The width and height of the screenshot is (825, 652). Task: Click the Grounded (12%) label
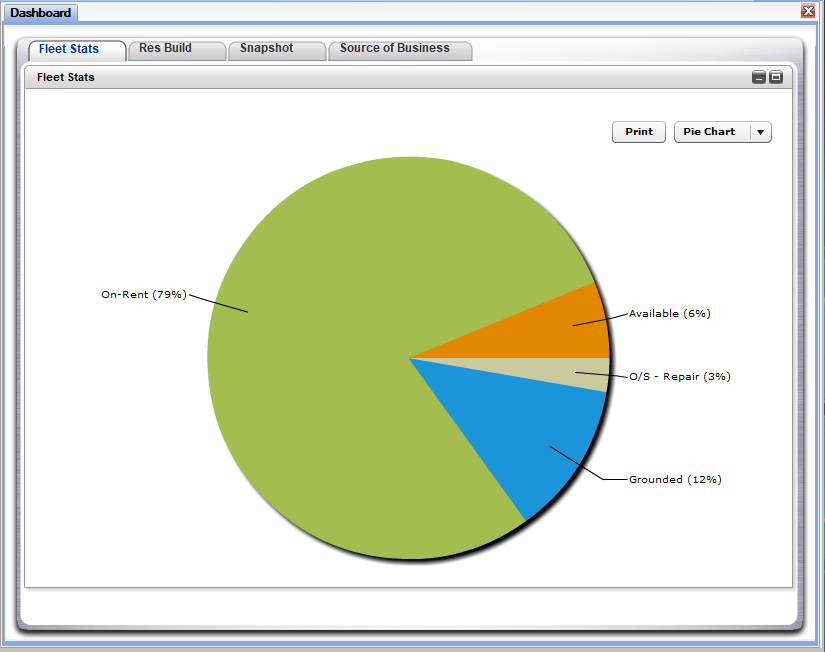click(674, 479)
